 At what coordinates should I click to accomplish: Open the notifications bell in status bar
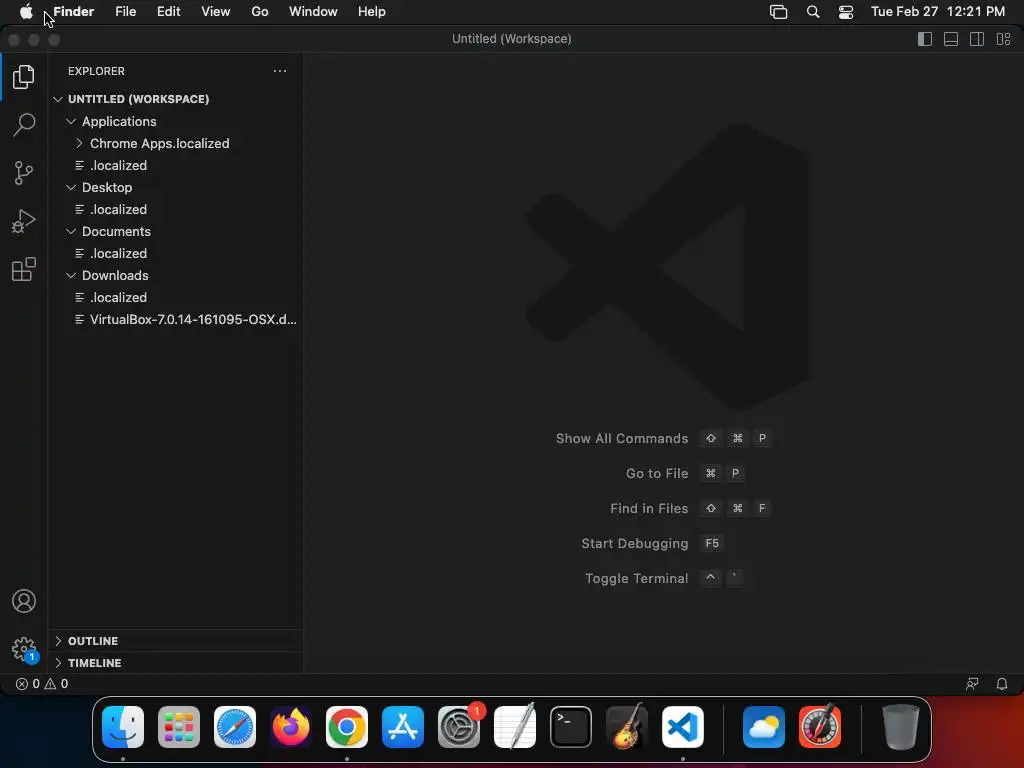tap(1001, 684)
